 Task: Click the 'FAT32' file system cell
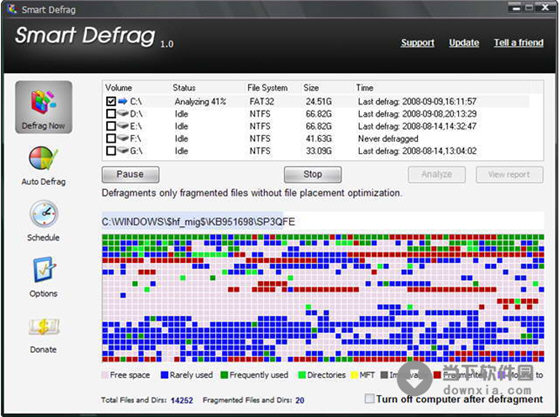[262, 101]
